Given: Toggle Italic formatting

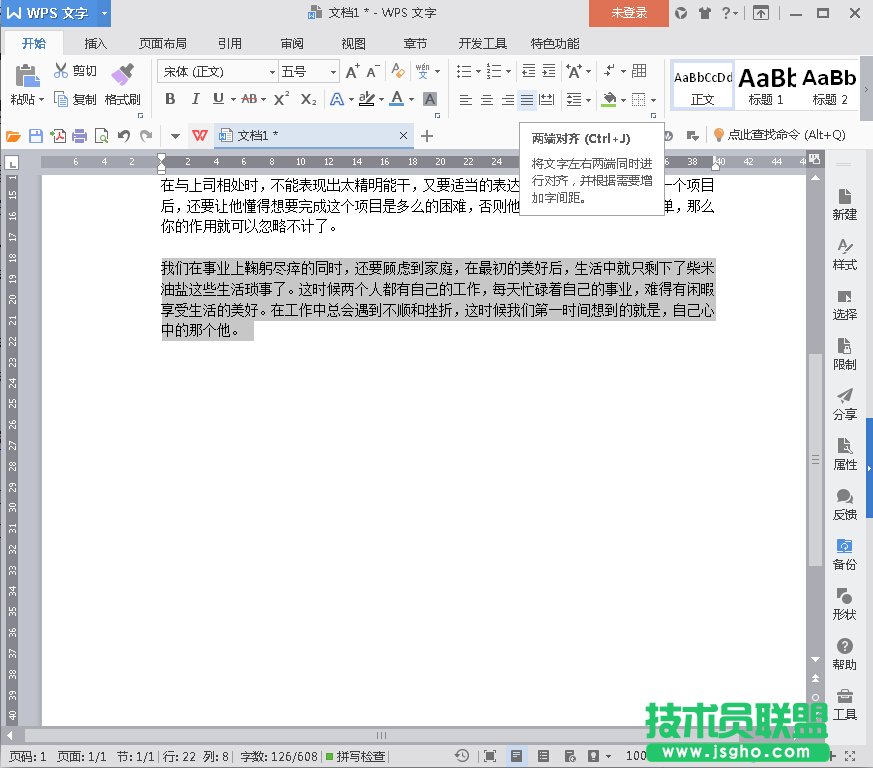Looking at the screenshot, I should pos(195,99).
